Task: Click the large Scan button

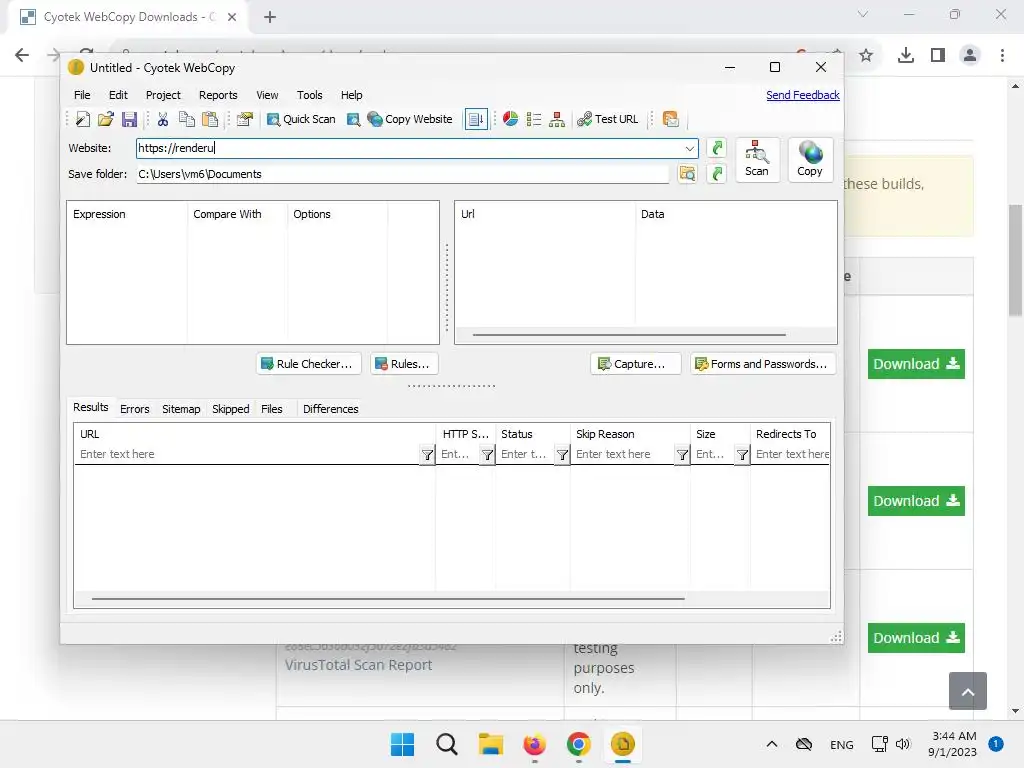Action: click(x=757, y=159)
